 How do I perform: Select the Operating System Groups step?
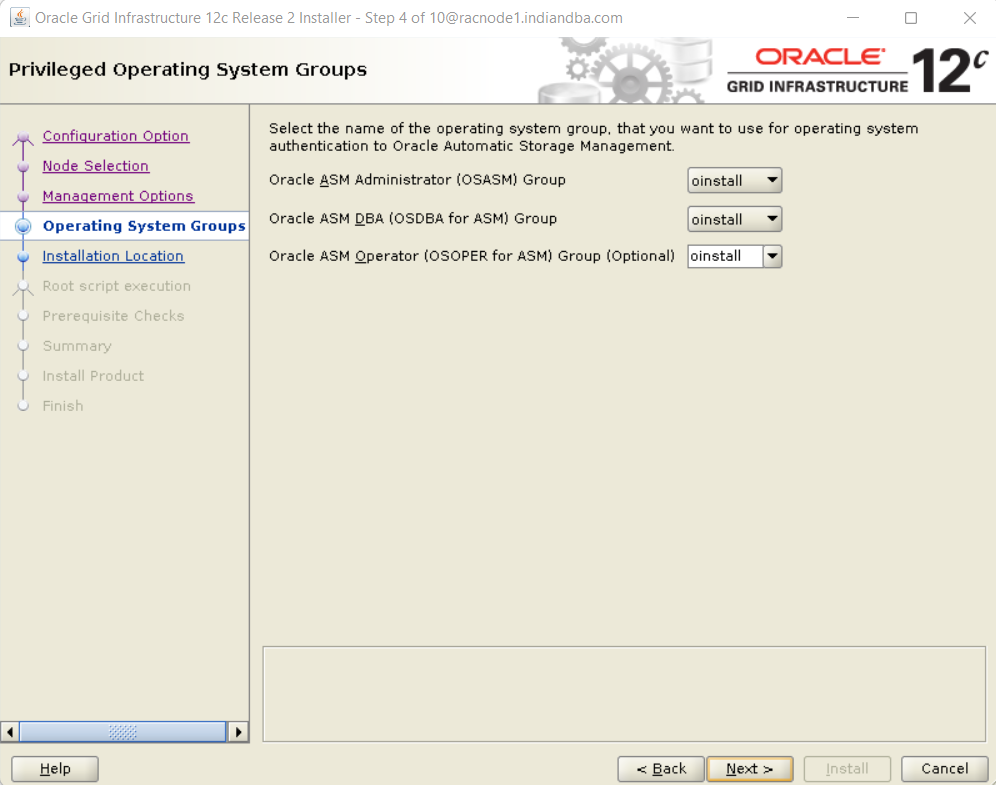(144, 226)
